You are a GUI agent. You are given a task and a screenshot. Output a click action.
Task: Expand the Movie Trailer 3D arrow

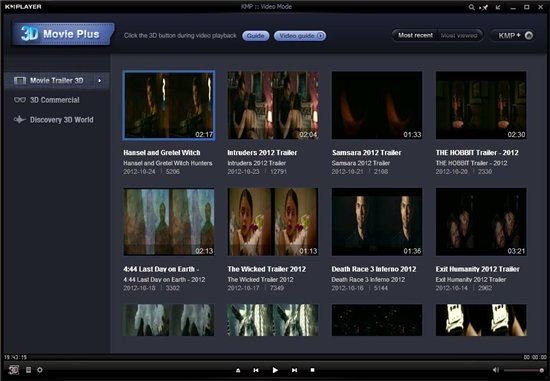coord(100,80)
